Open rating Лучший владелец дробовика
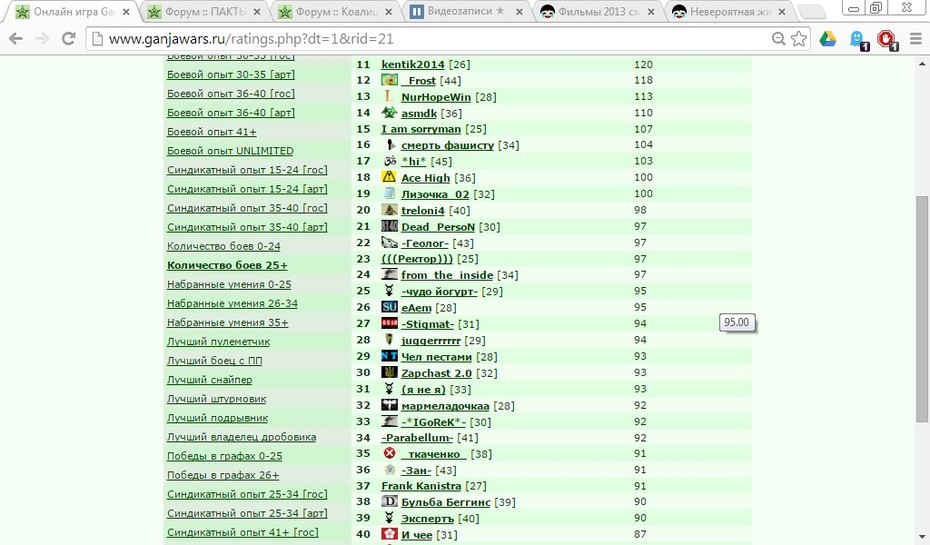Image resolution: width=930 pixels, height=545 pixels. click(x=241, y=437)
